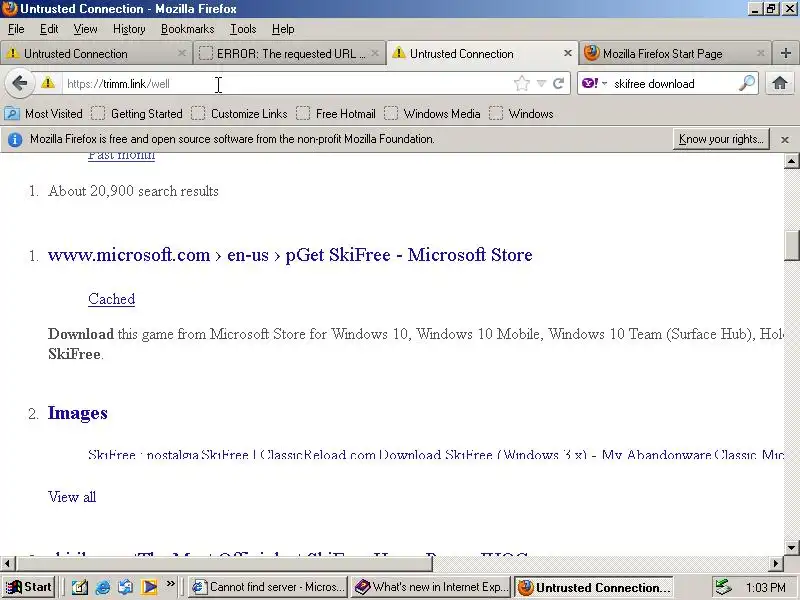Click About 20,900 search results text
The image size is (800, 600).
[133, 191]
